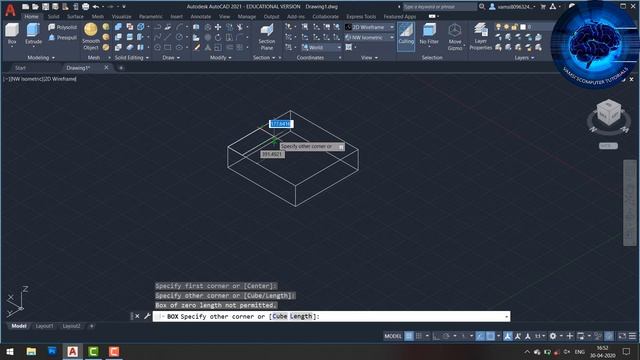Screen dimensions: 640x360
Task: Open command line customize wrench
Action: pos(147,316)
